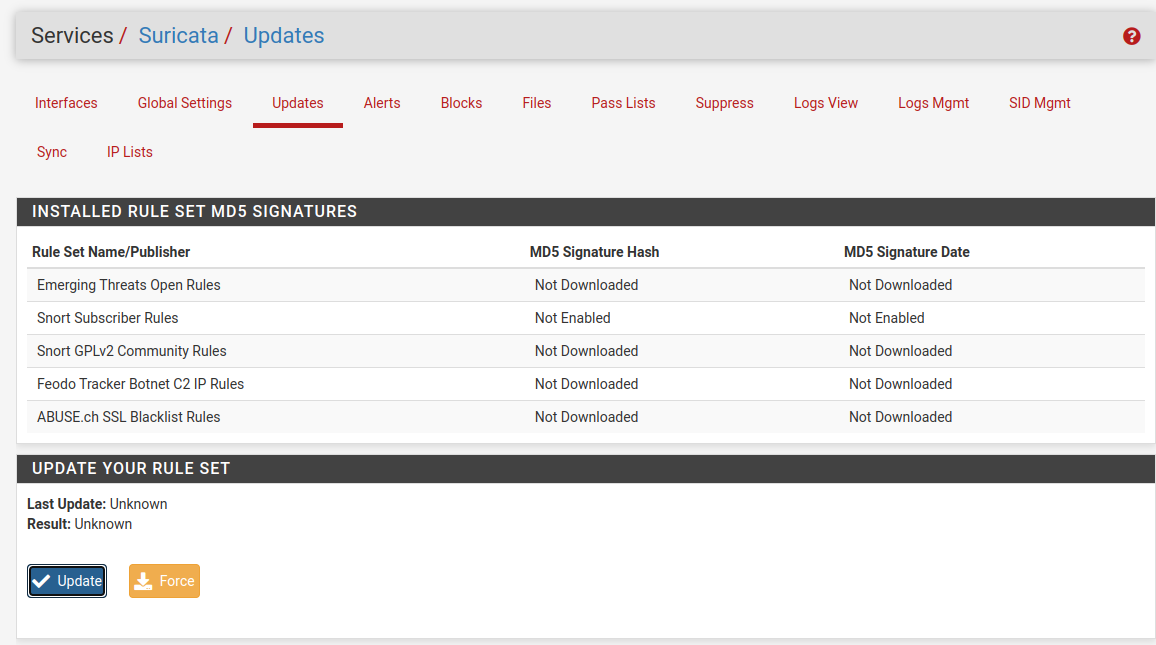1156x645 pixels.
Task: View the Files tab
Action: coord(536,103)
